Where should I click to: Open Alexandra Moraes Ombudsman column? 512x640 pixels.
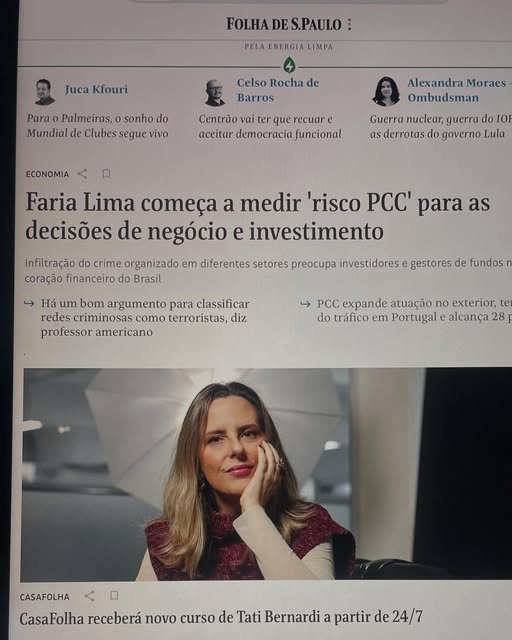tap(456, 90)
